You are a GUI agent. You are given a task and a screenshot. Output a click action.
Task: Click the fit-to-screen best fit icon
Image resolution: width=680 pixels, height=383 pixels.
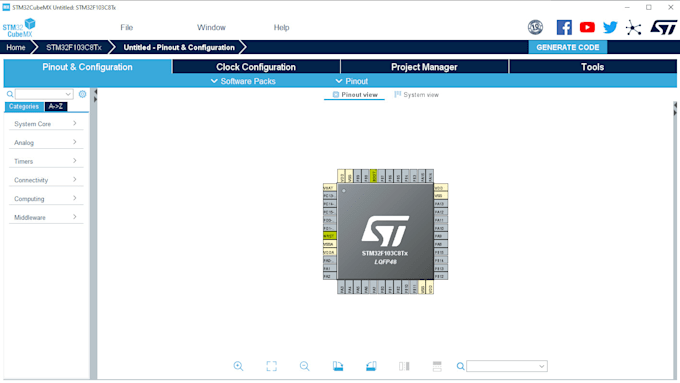[271, 366]
